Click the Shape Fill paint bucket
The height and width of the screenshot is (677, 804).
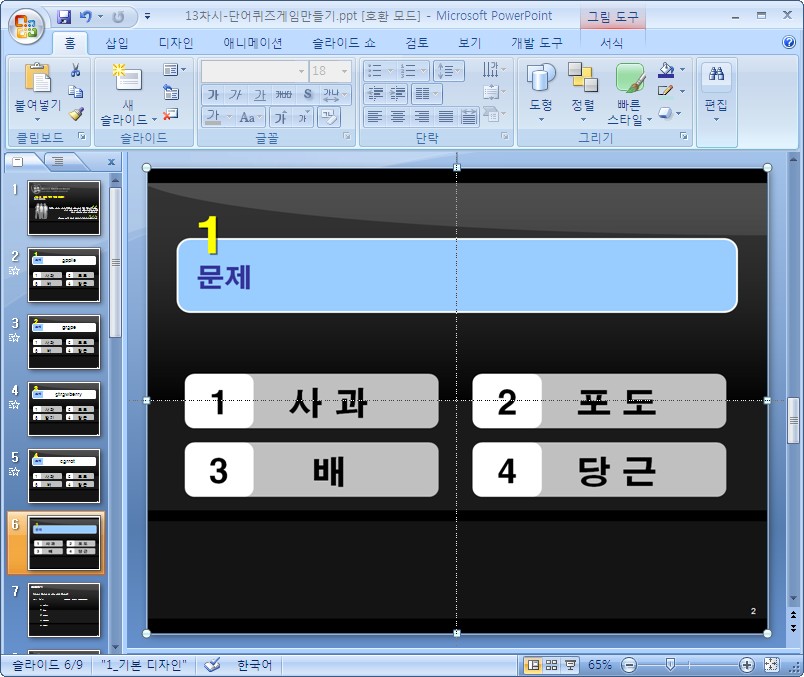[x=666, y=70]
